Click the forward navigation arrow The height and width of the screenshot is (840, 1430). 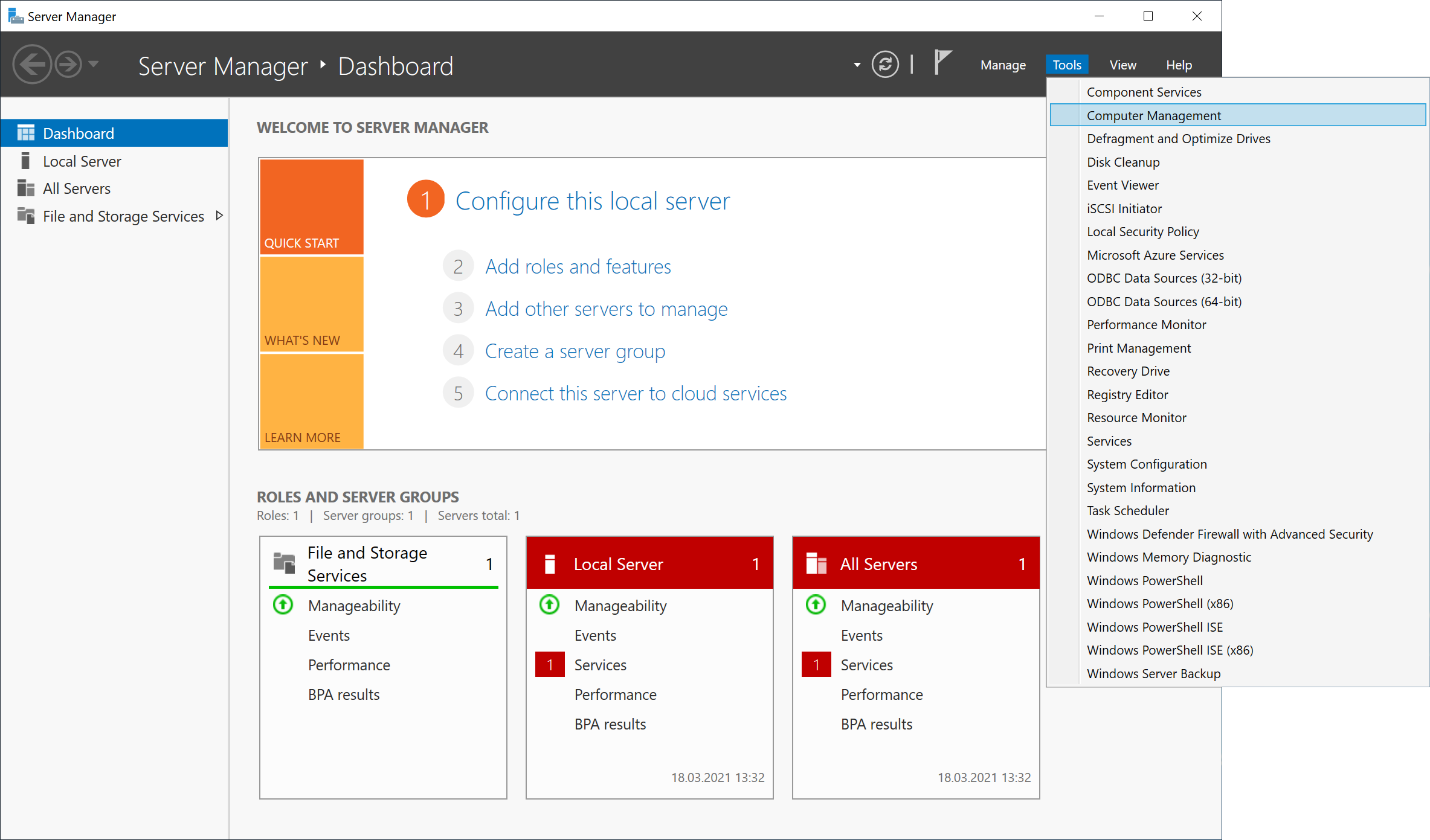(68, 64)
